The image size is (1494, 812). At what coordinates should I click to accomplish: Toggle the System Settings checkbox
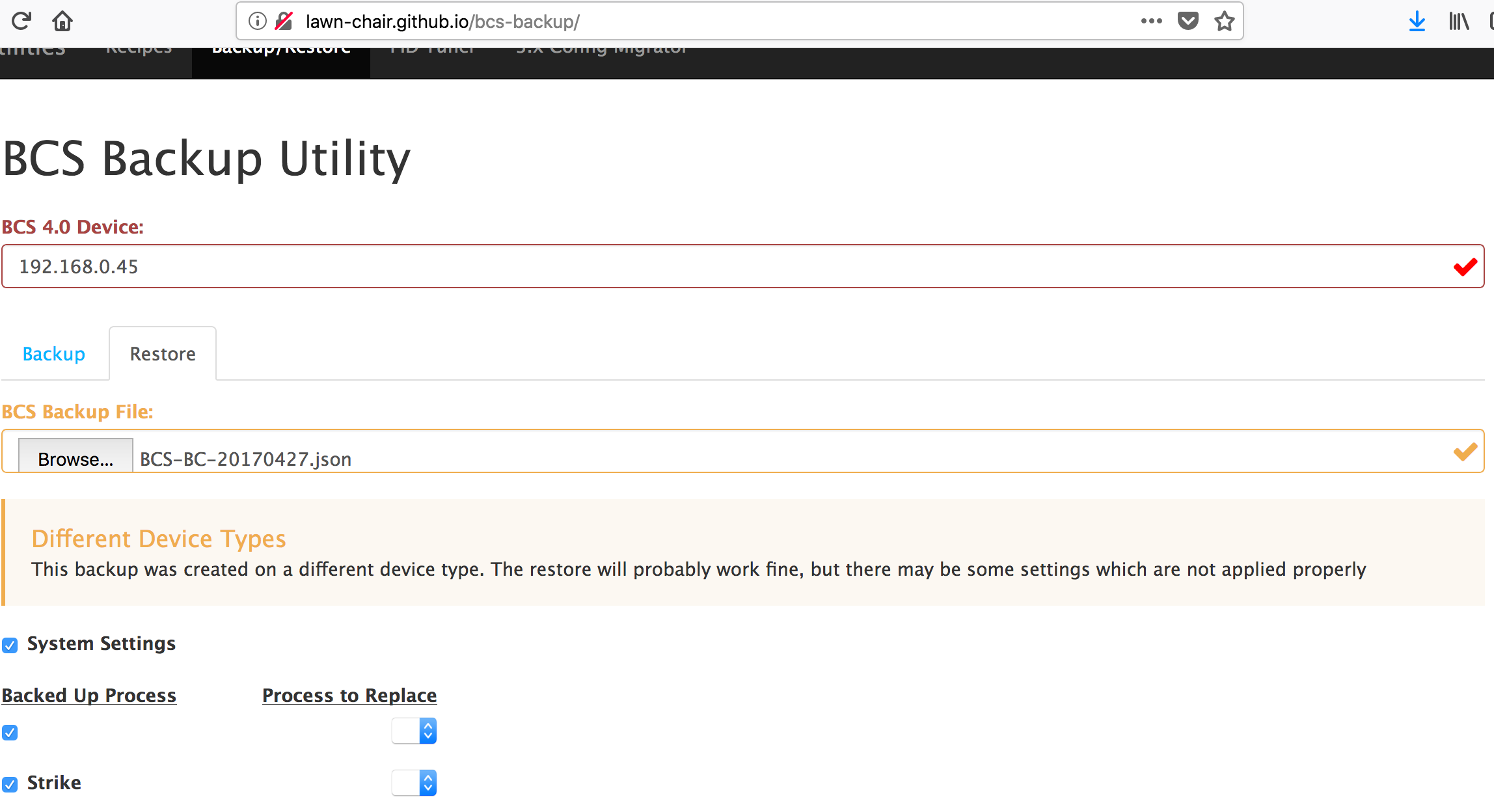(x=10, y=645)
